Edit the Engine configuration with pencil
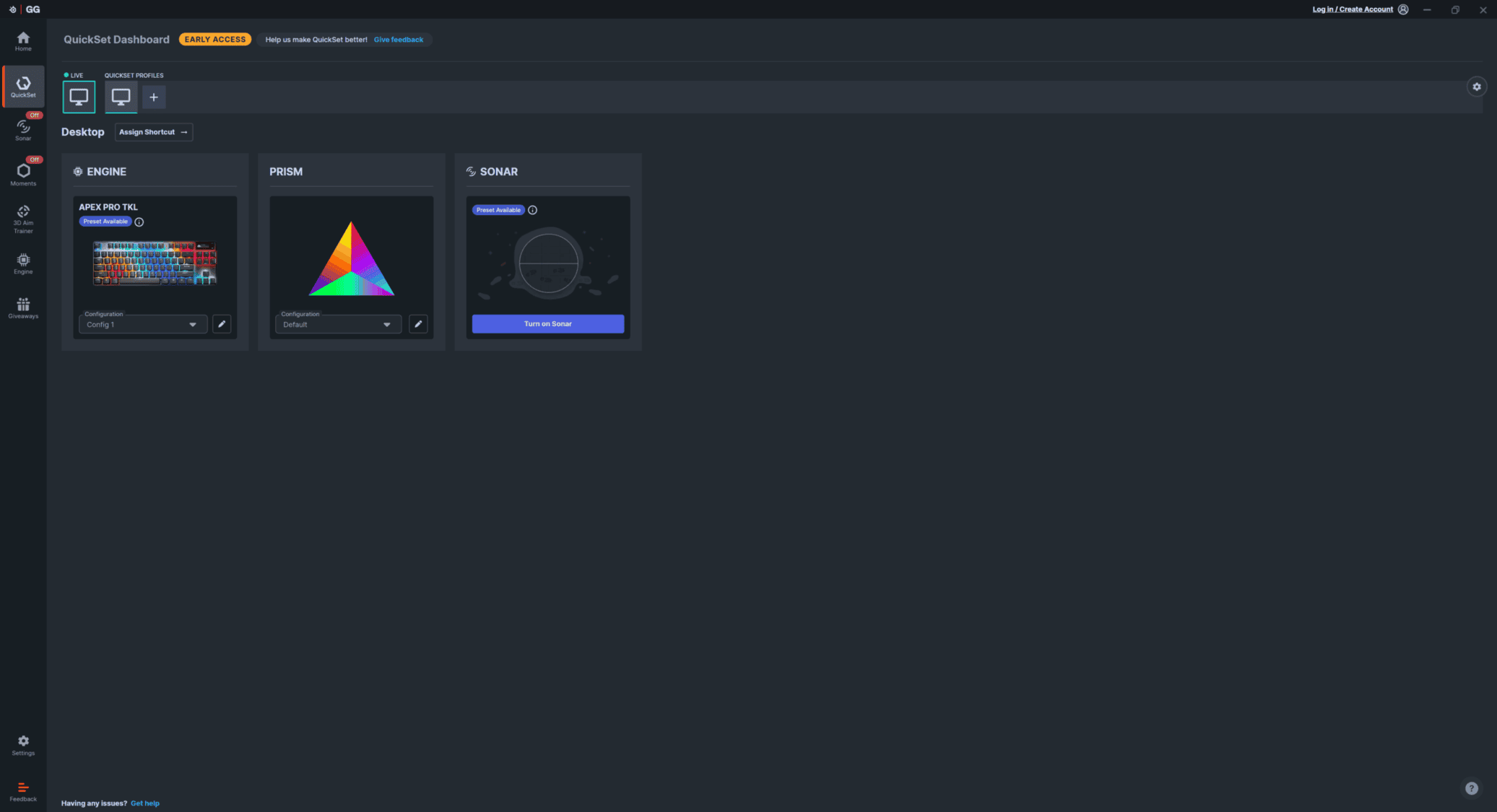The height and width of the screenshot is (812, 1497). point(222,324)
